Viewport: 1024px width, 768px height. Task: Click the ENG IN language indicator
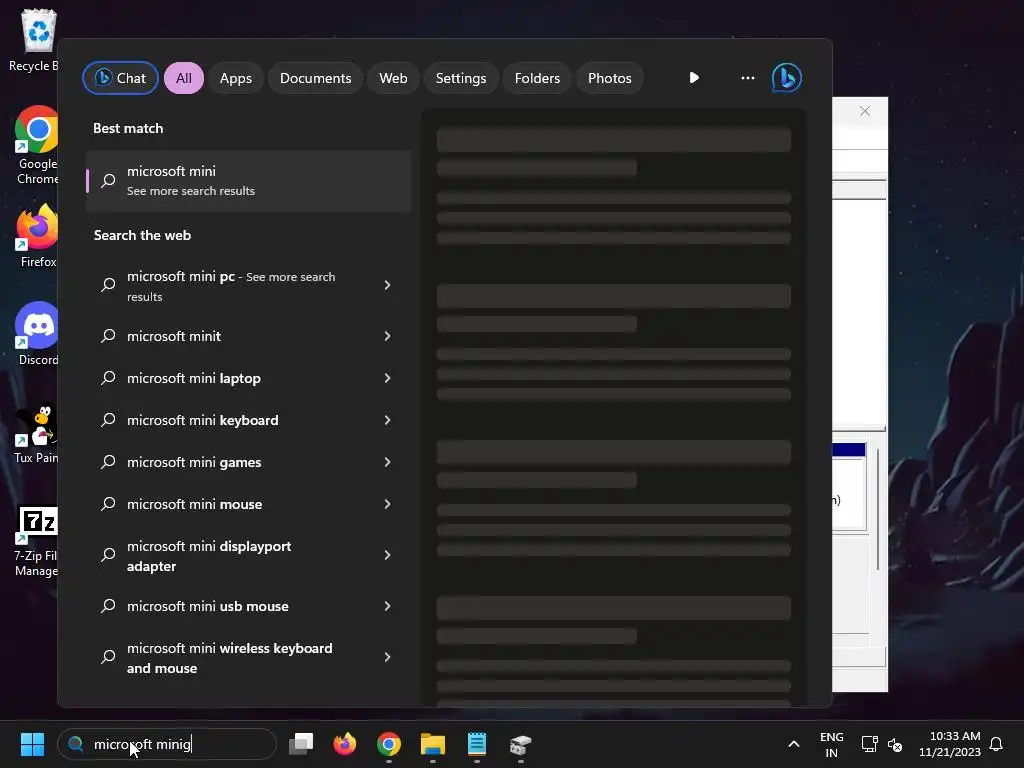point(831,744)
